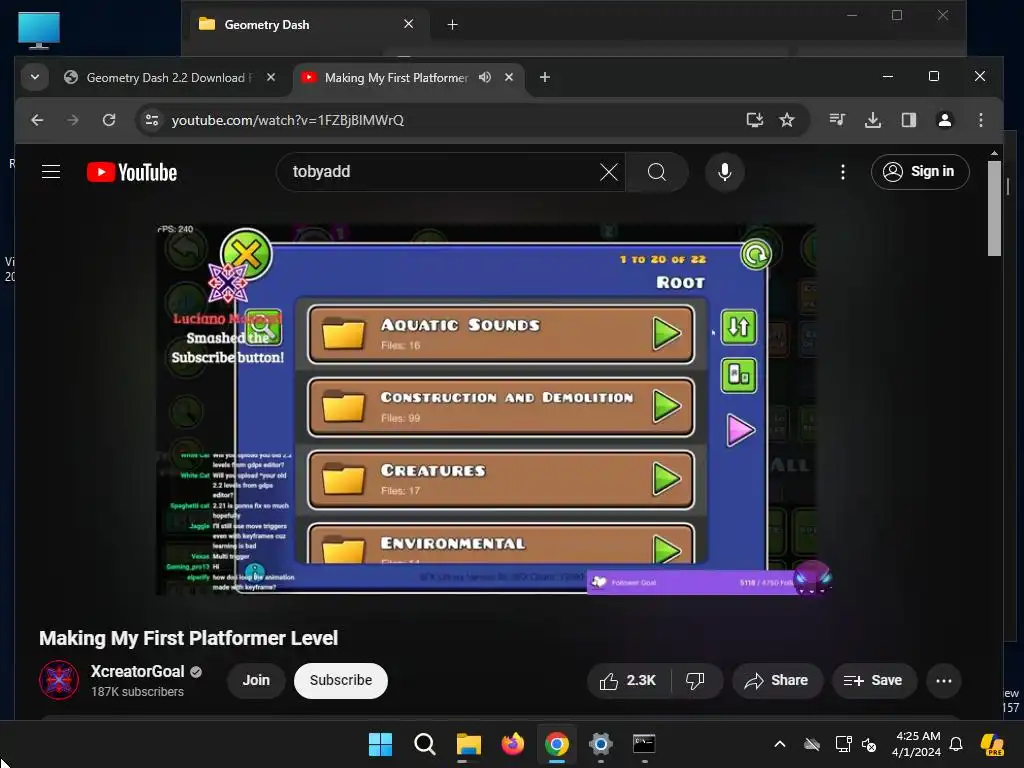Open the YouTube guide hamburger menu
Image resolution: width=1024 pixels, height=768 pixels.
click(x=51, y=172)
